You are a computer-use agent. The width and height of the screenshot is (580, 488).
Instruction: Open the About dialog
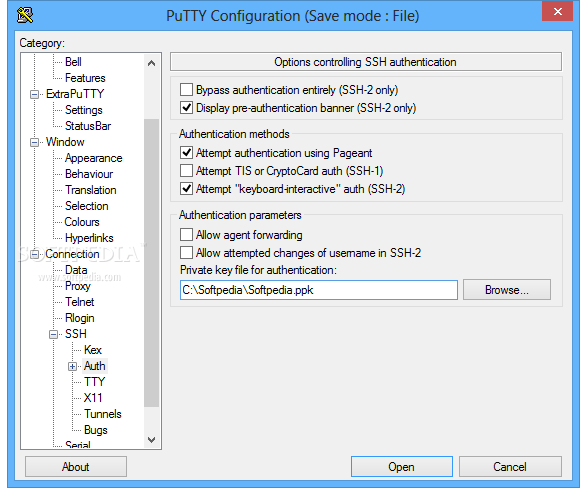(x=75, y=467)
